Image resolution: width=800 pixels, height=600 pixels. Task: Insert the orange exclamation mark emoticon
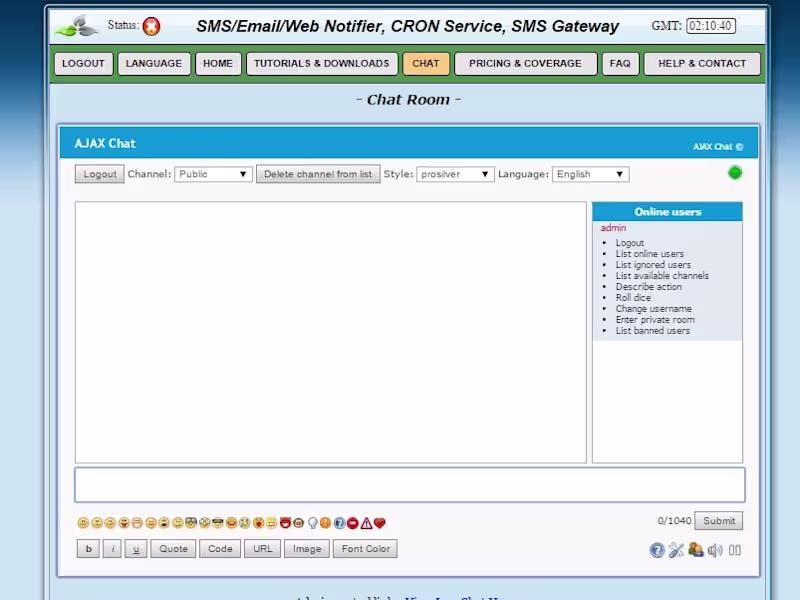pyautogui.click(x=326, y=523)
